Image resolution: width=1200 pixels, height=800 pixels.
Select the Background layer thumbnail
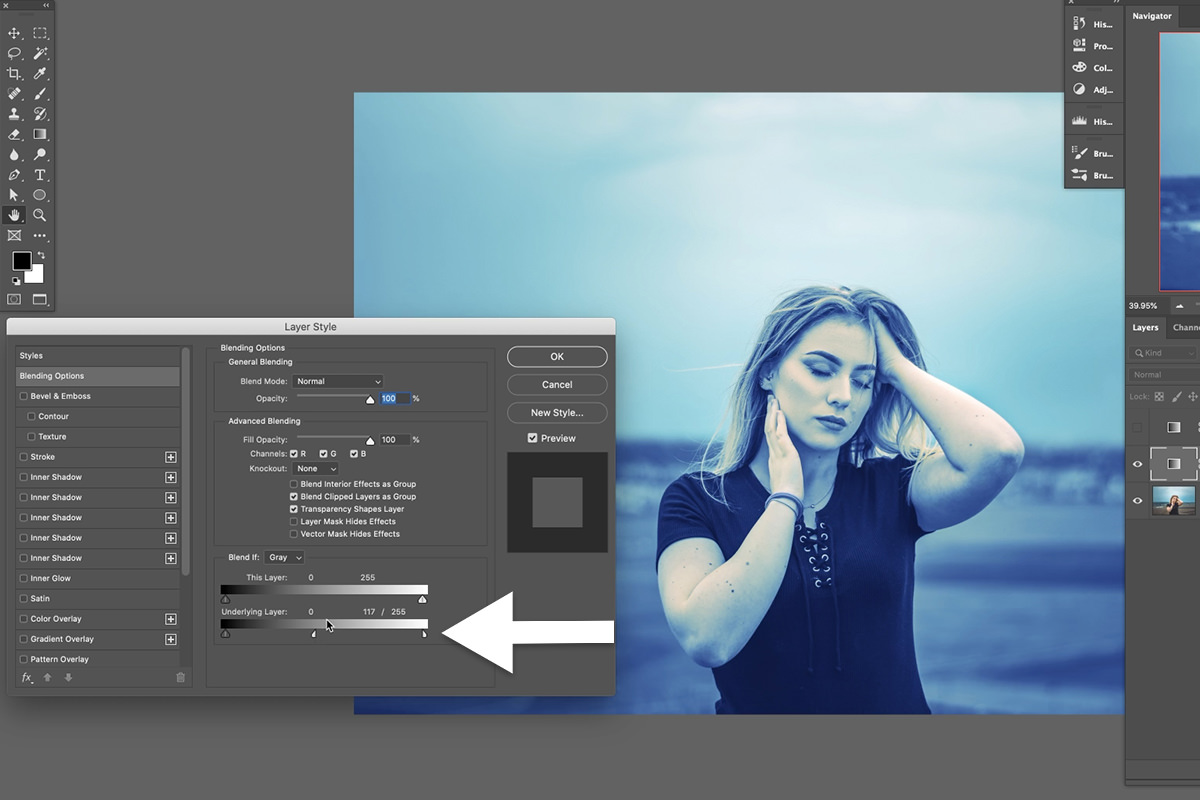[1173, 501]
